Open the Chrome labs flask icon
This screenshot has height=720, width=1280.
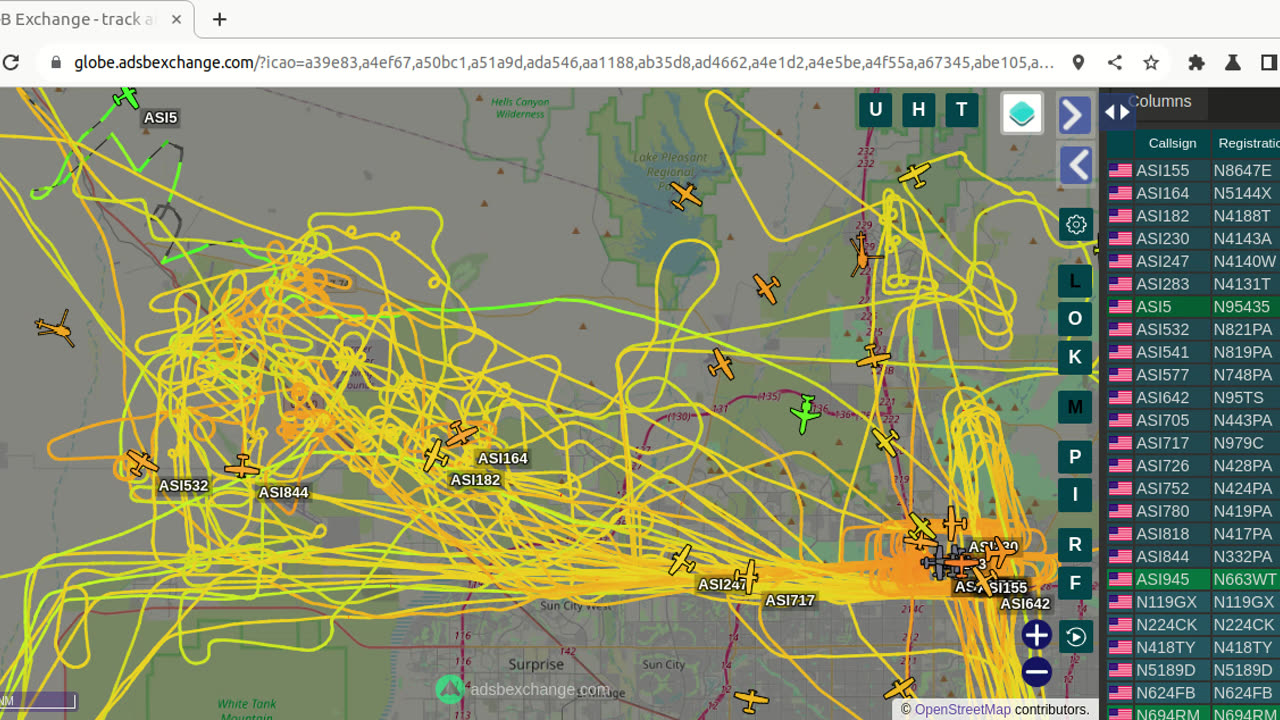click(x=1233, y=62)
